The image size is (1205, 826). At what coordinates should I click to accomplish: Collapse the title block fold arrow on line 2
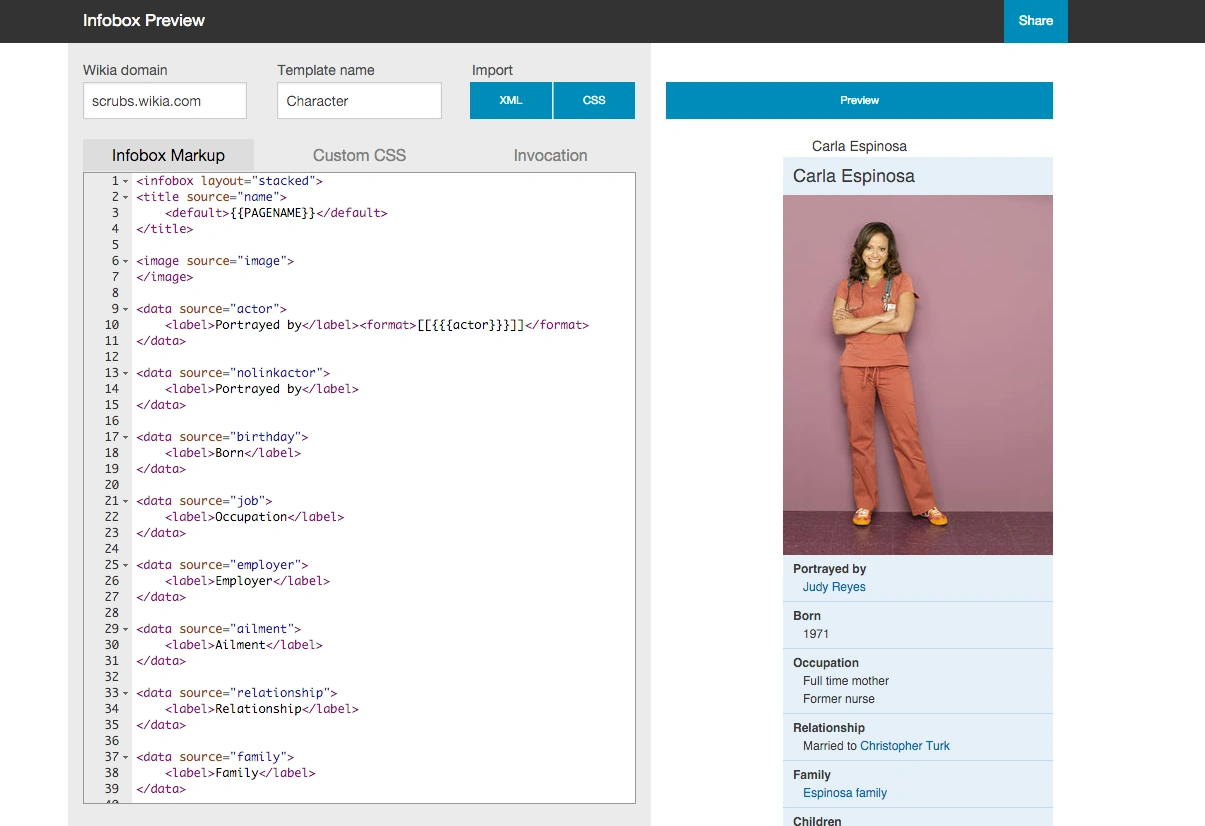126,198
